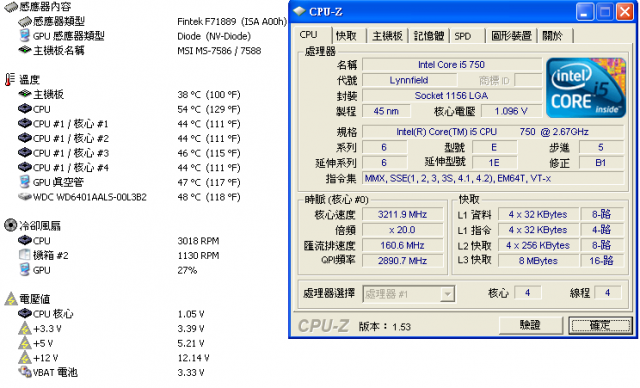Click the instruction set MMX, SSE field
640x388 pixels.
pos(493,178)
